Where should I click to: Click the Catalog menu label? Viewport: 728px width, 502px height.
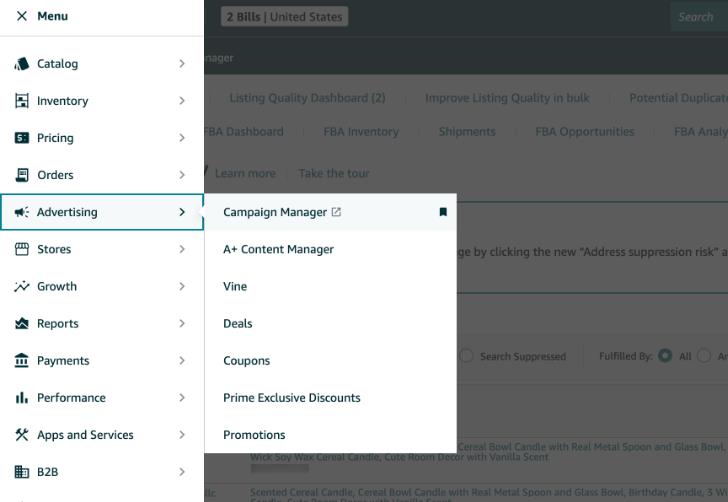pyautogui.click(x=58, y=64)
